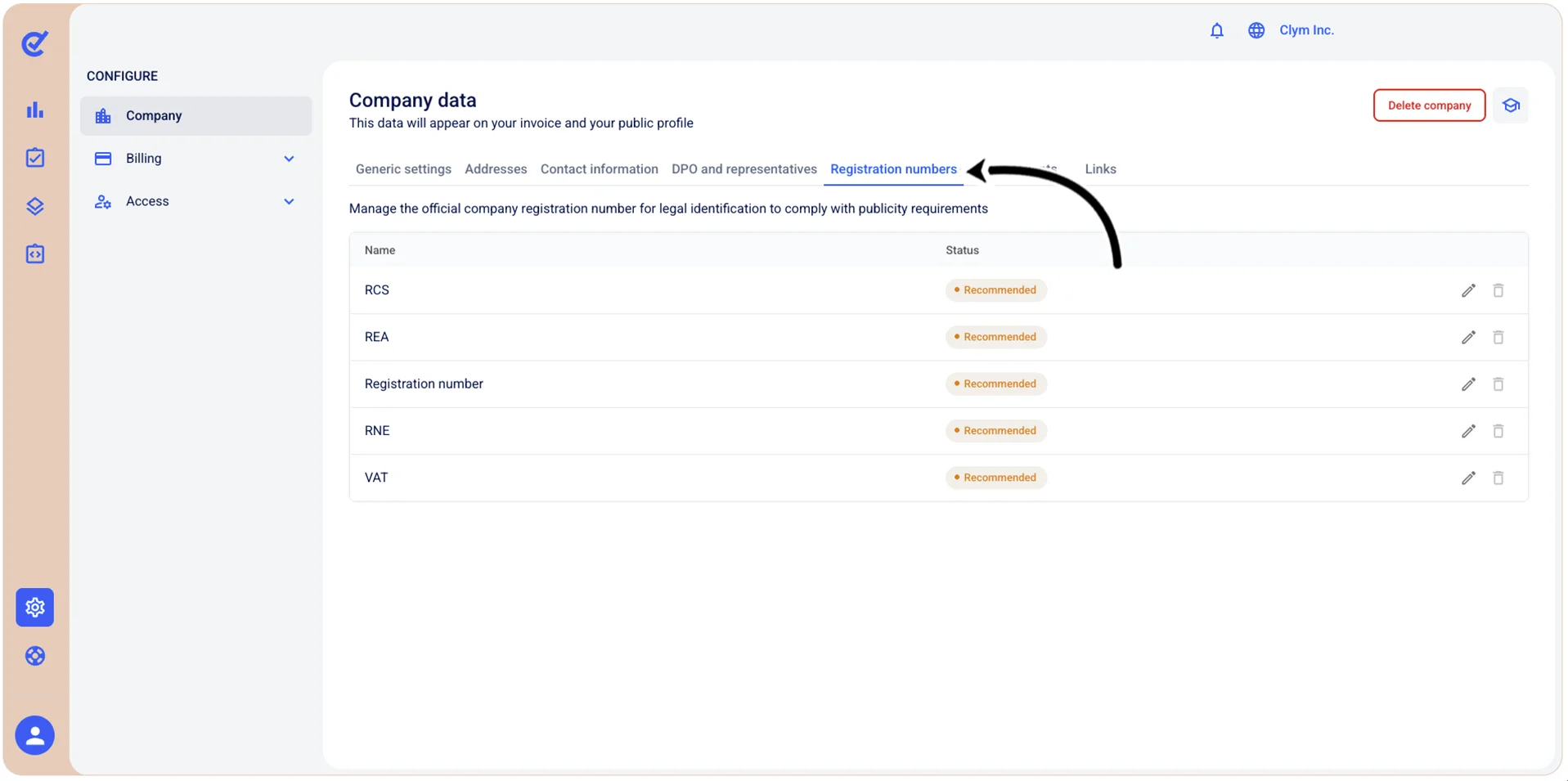The height and width of the screenshot is (781, 1568).
Task: Open notifications bell icon
Action: point(1217,30)
